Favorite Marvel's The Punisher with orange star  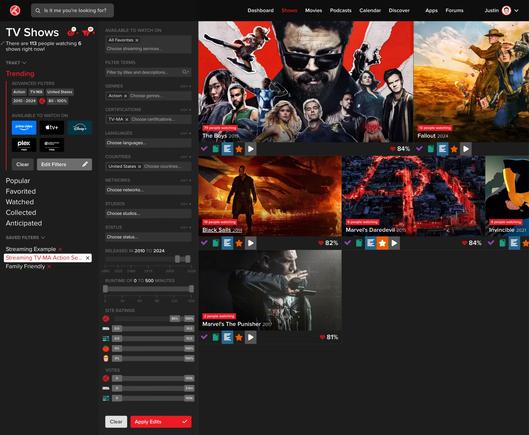(239, 337)
